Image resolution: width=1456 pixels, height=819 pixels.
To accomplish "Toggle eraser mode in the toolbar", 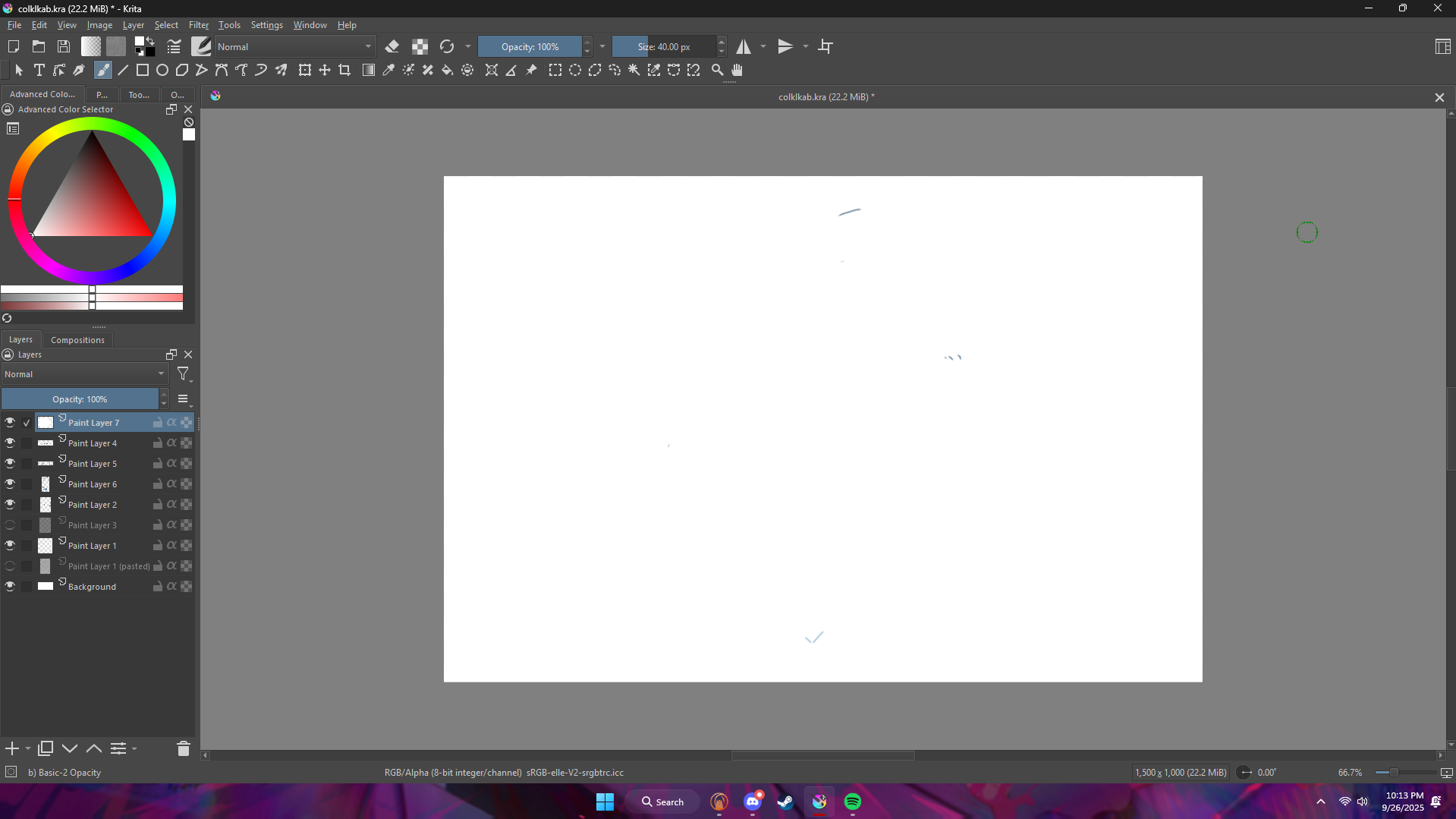I will click(x=392, y=46).
